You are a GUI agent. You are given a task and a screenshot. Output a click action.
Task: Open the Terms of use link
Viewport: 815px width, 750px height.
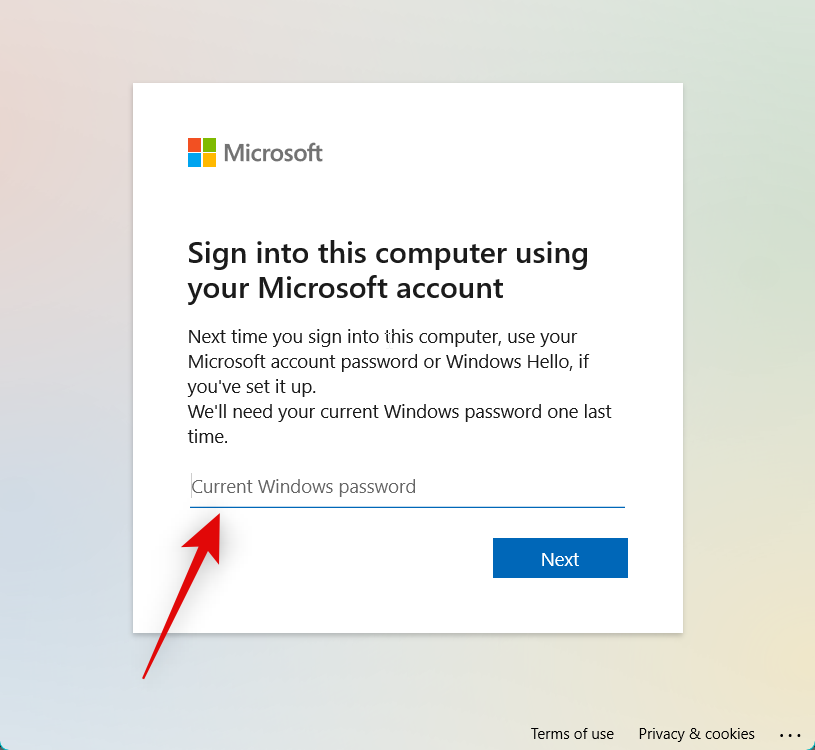pos(572,733)
